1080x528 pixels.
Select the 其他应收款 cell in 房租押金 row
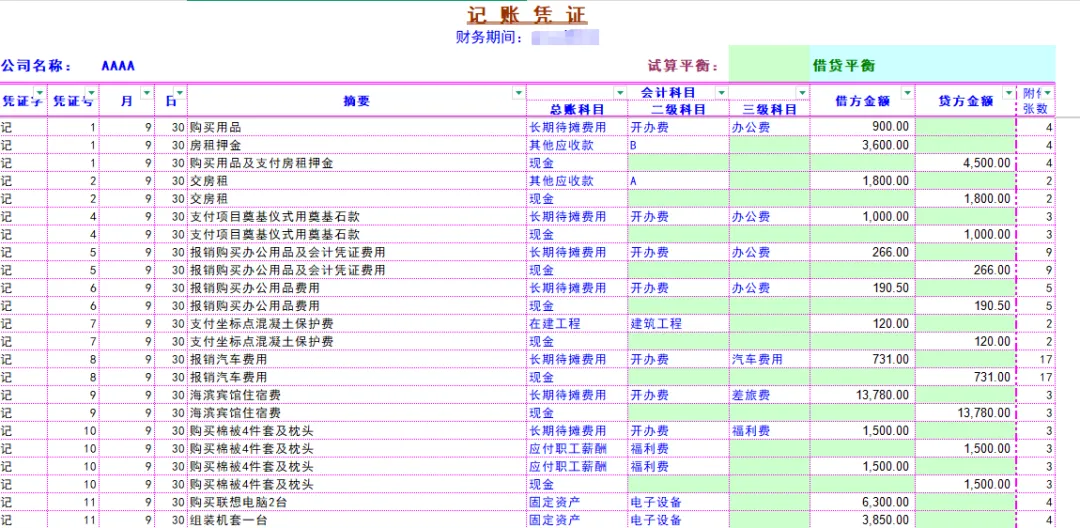pos(577,145)
